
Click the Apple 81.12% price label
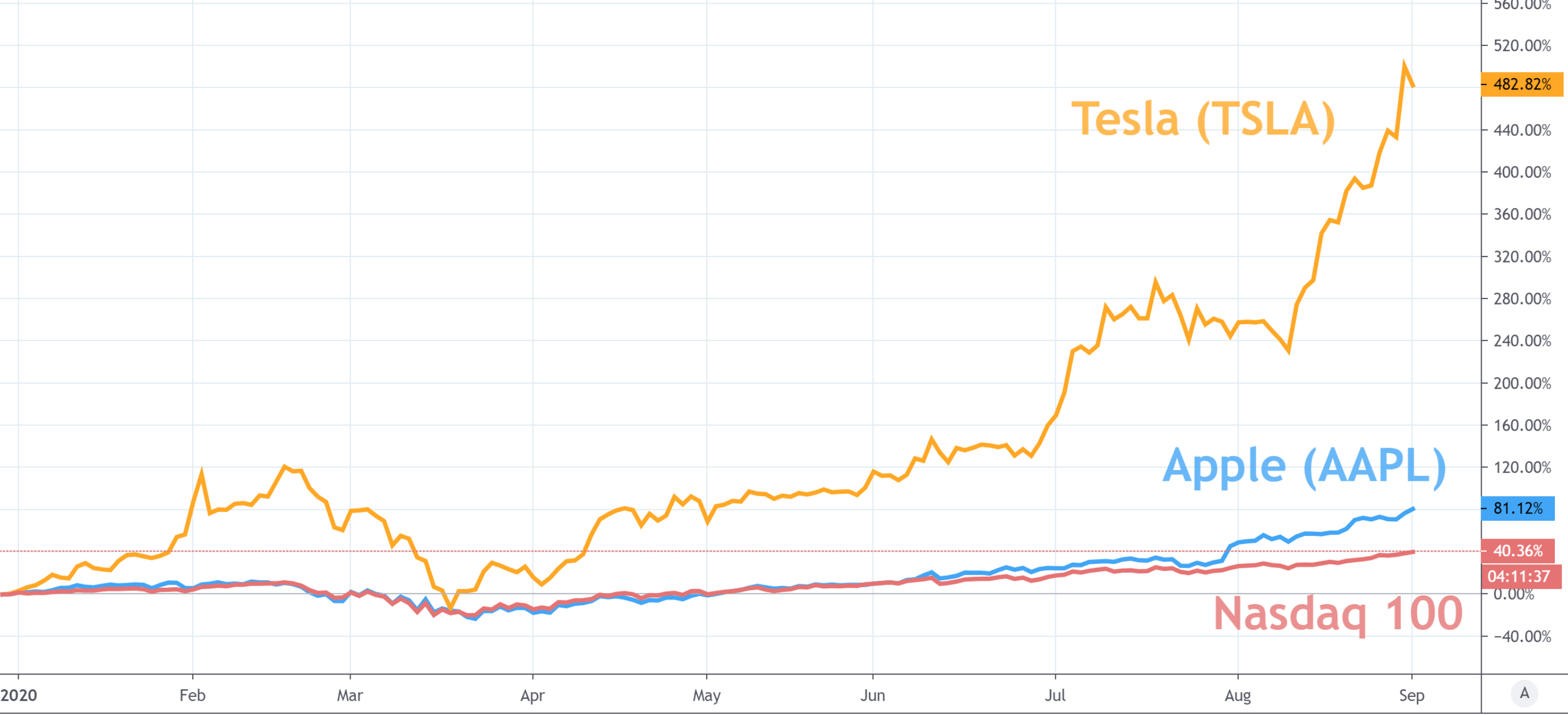(x=1517, y=508)
